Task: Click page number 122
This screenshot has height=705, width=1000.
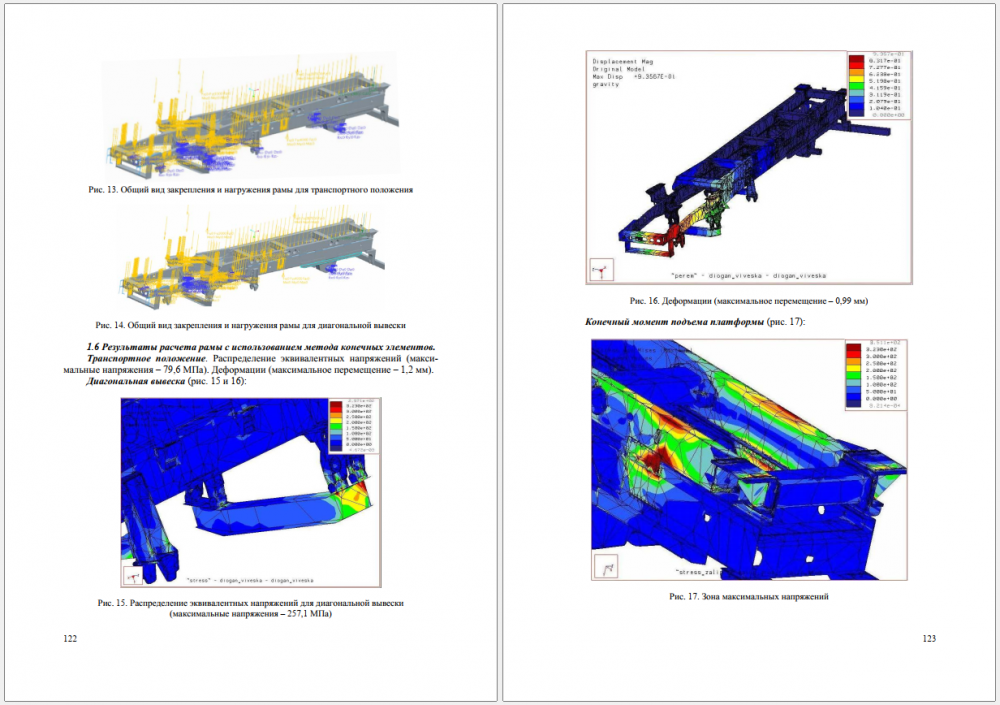Action: click(x=70, y=639)
